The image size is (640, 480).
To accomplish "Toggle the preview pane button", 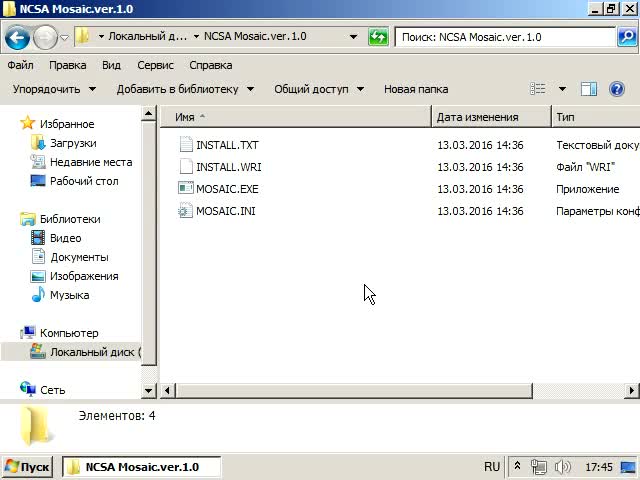I will click(x=589, y=89).
